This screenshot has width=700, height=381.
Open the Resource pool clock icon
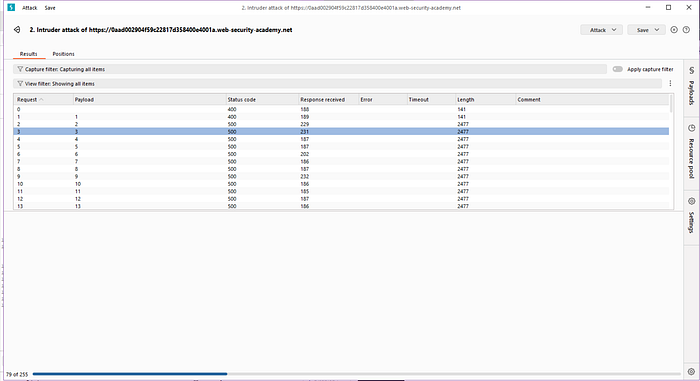(692, 129)
